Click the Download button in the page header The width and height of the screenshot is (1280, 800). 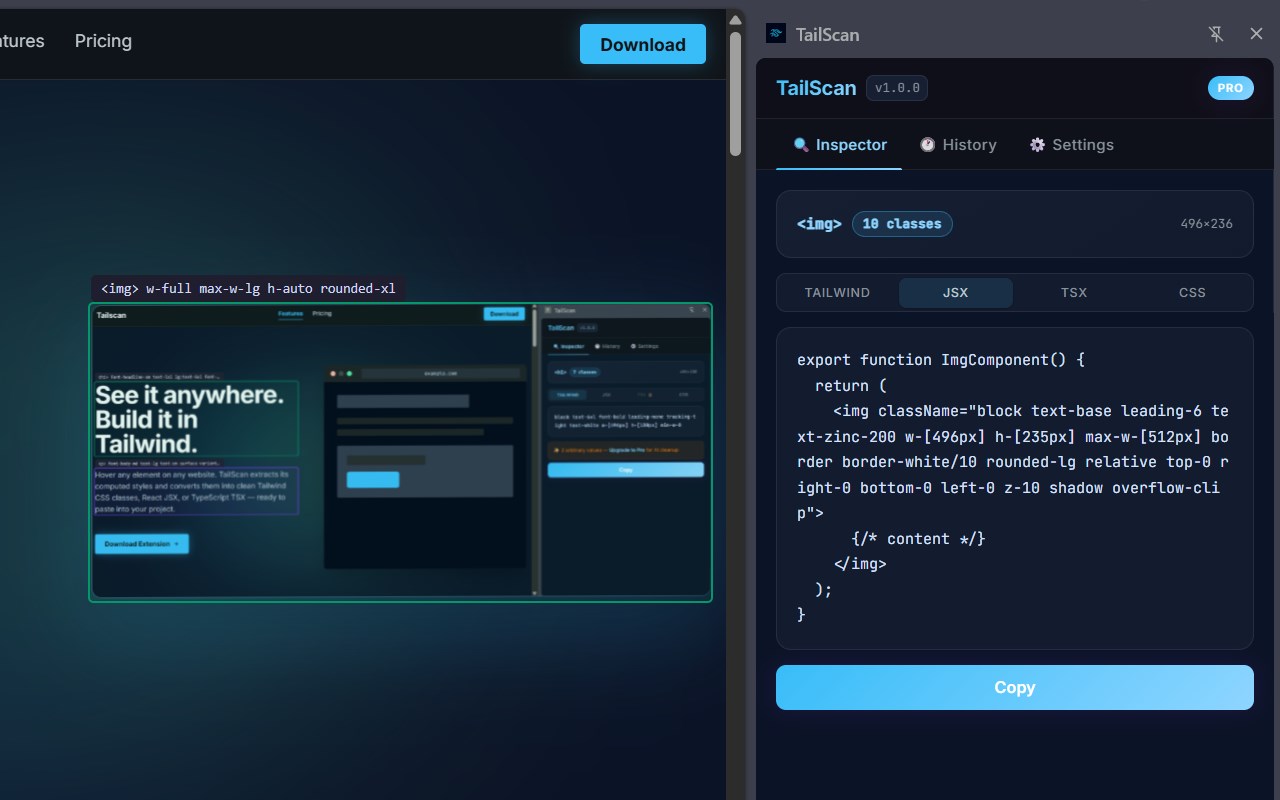[x=643, y=44]
